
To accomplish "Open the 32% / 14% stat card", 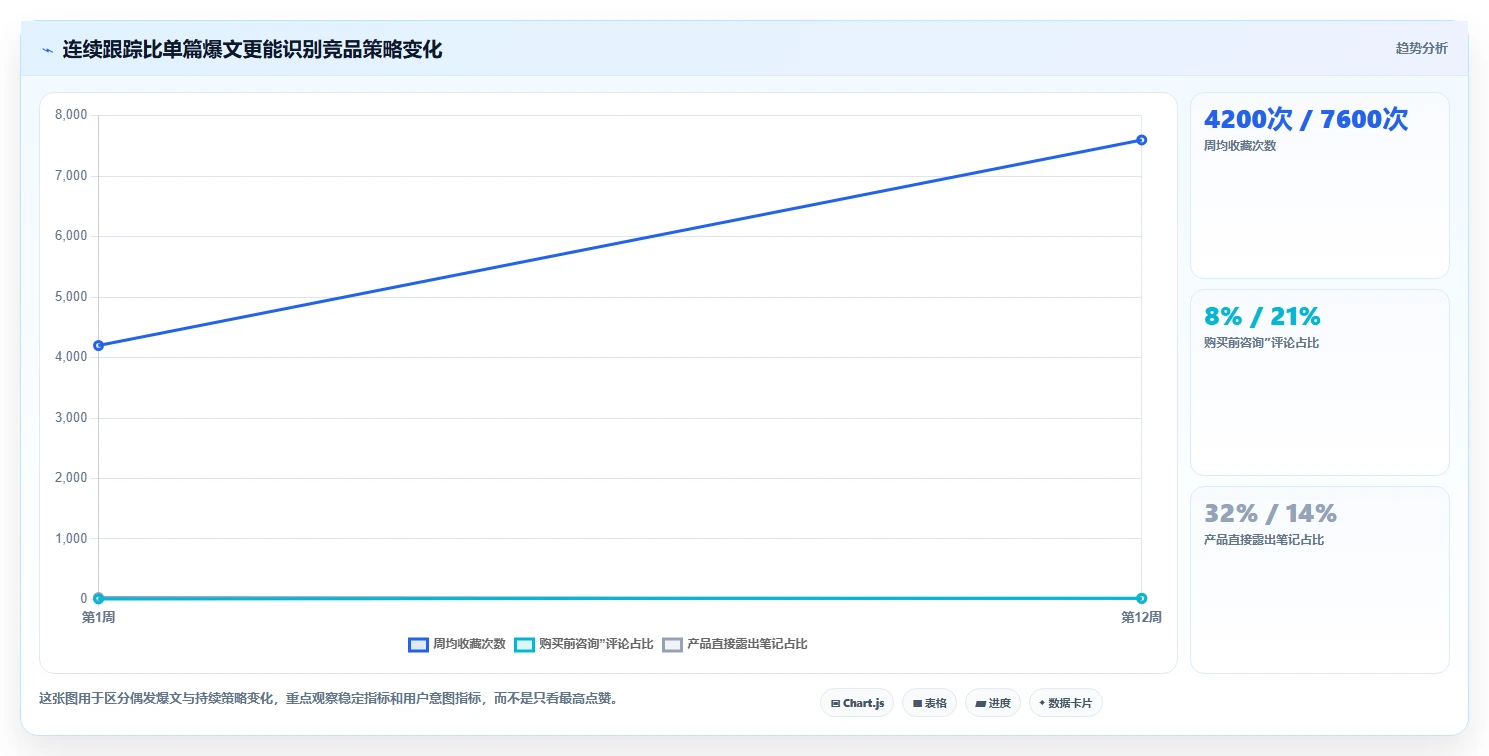I will click(x=1319, y=580).
